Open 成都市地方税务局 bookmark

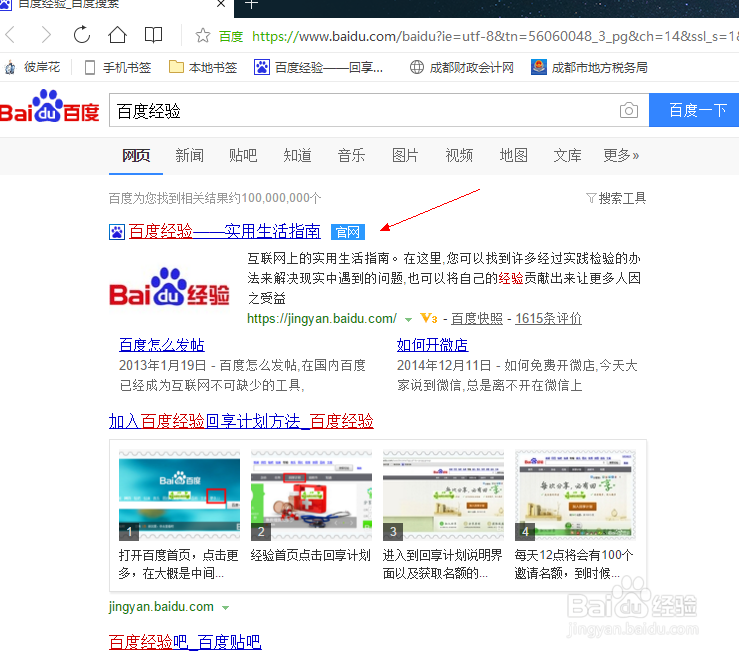coord(589,67)
